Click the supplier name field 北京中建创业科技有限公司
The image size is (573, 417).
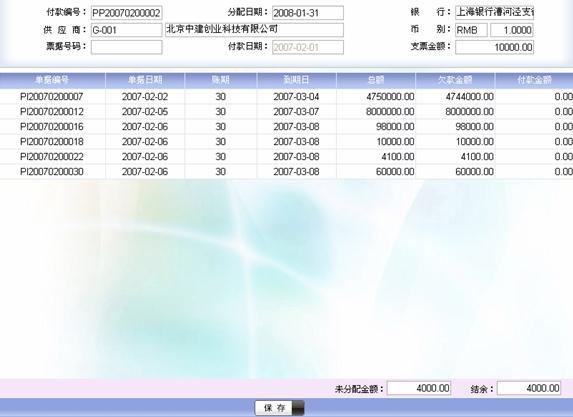(x=254, y=30)
